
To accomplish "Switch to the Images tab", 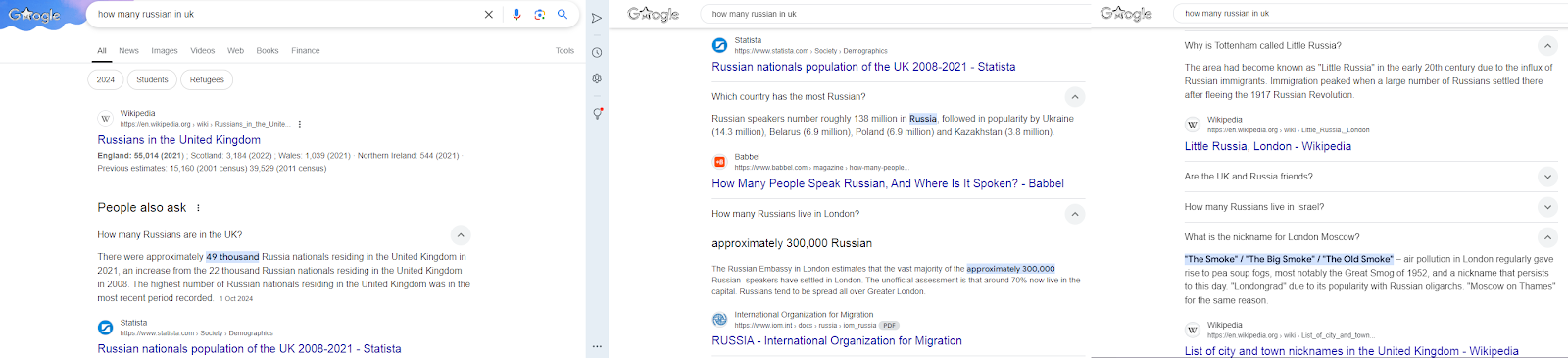I will coord(165,51).
